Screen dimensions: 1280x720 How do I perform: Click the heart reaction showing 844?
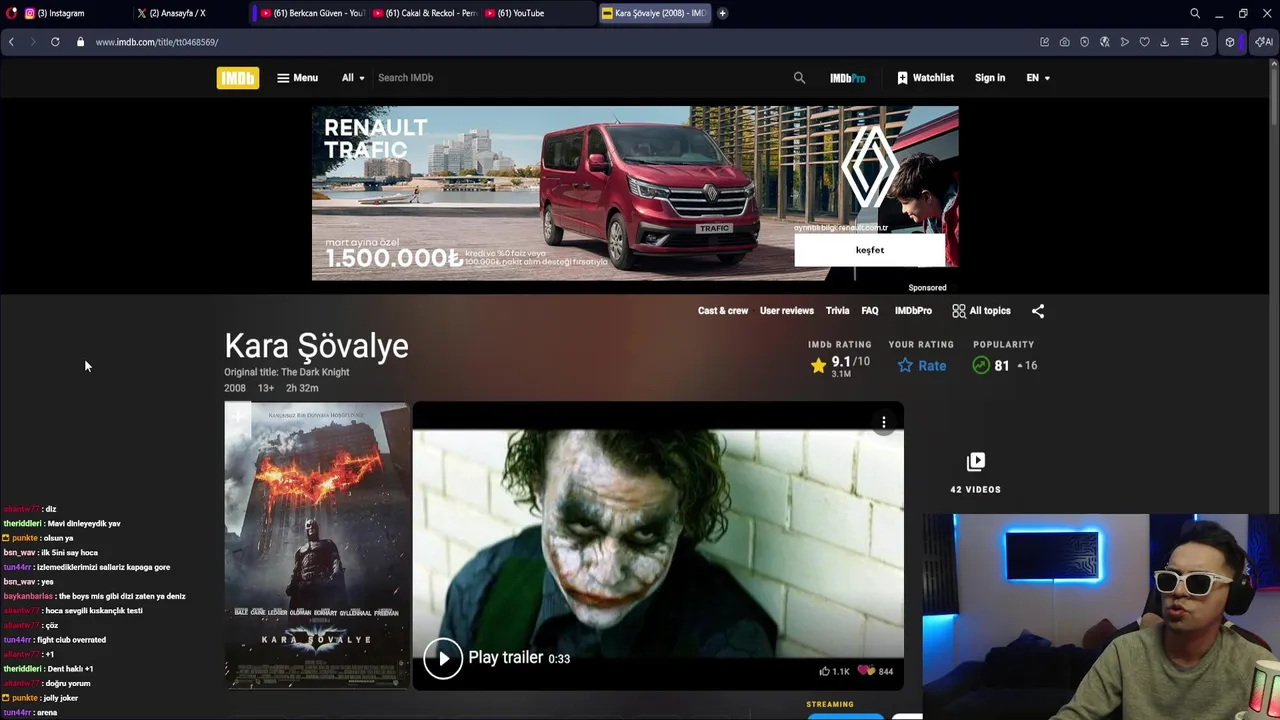[x=875, y=671]
